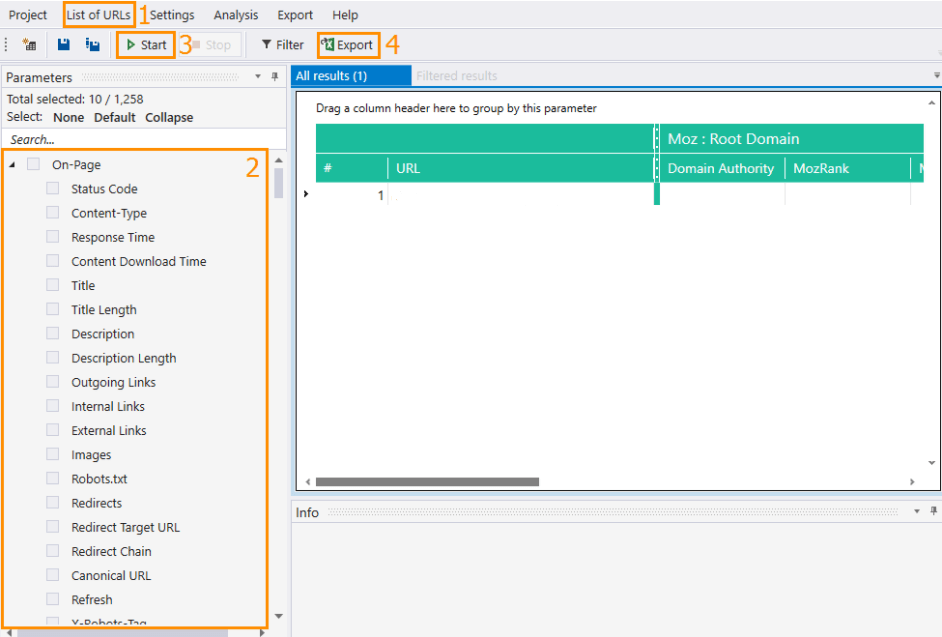Open the Help menu
The width and height of the screenshot is (942, 637).
(345, 15)
